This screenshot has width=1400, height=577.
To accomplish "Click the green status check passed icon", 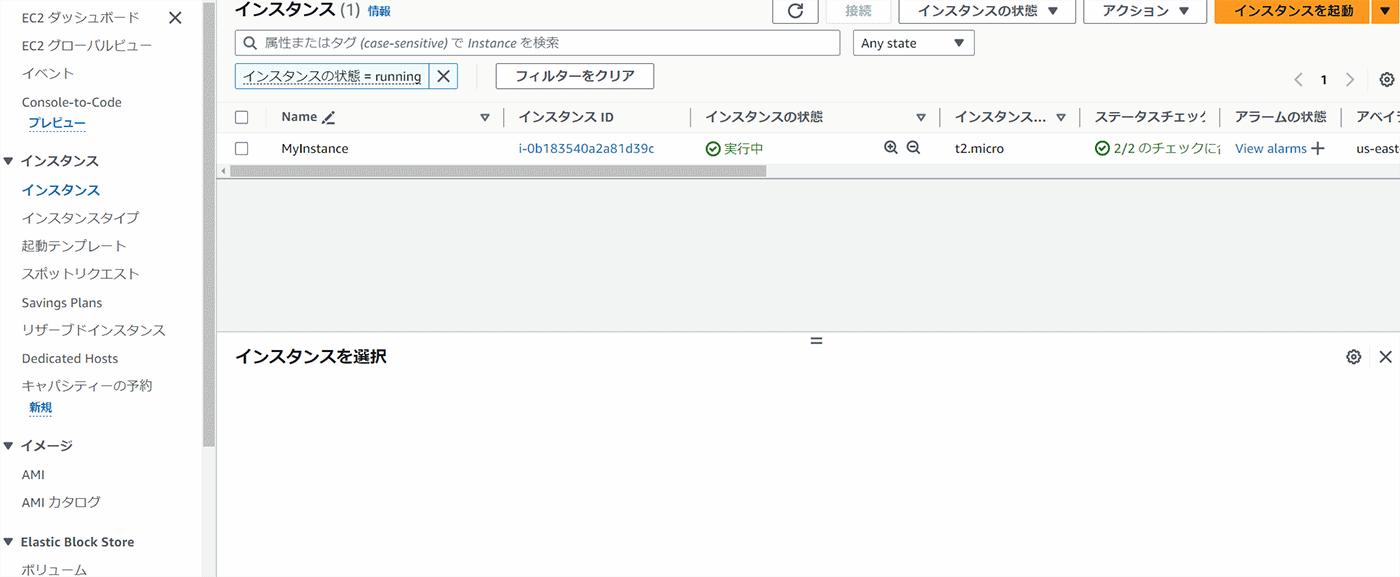I will [x=1102, y=148].
